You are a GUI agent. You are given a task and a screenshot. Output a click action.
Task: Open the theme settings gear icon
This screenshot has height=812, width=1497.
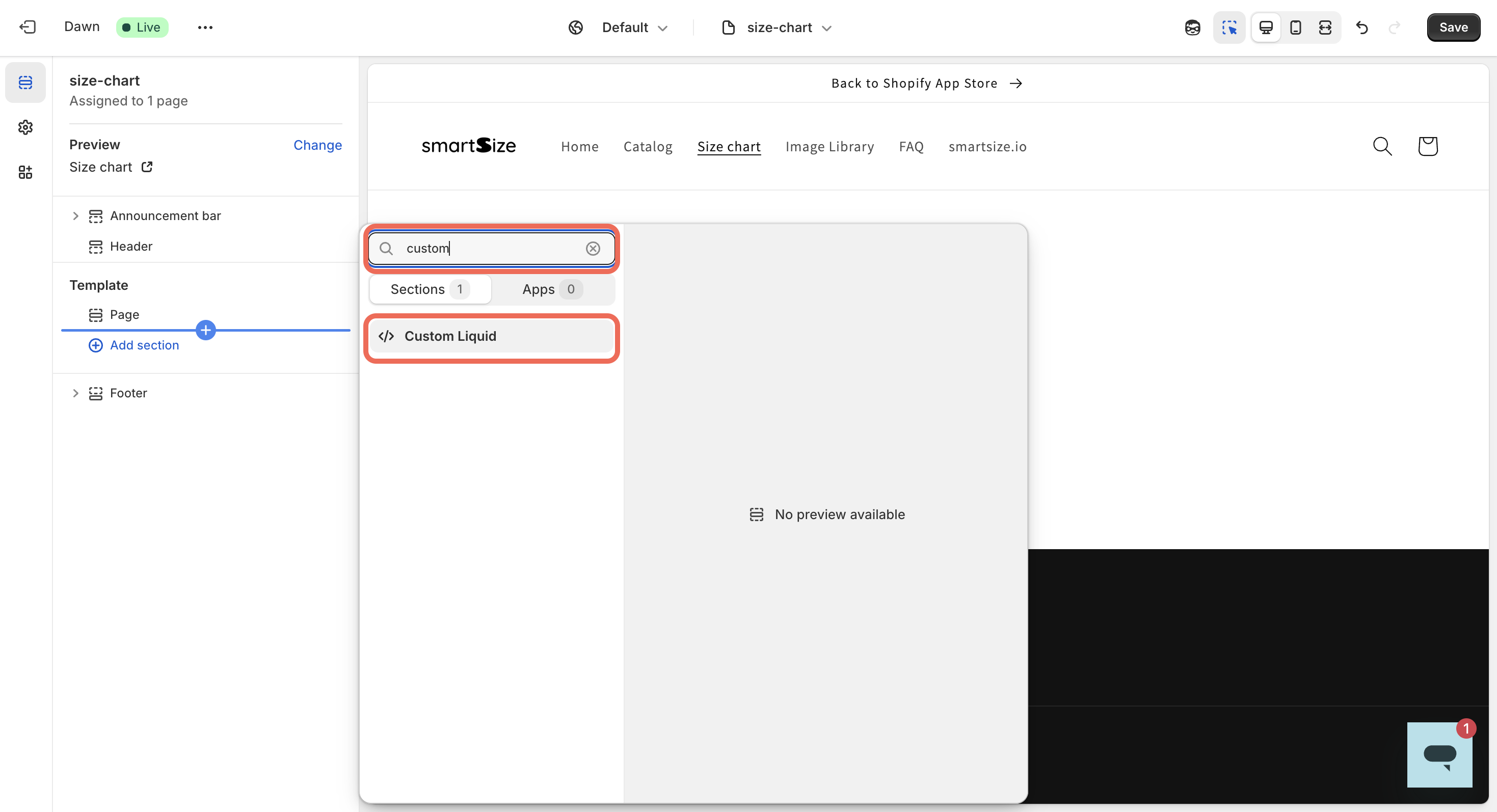tap(25, 127)
